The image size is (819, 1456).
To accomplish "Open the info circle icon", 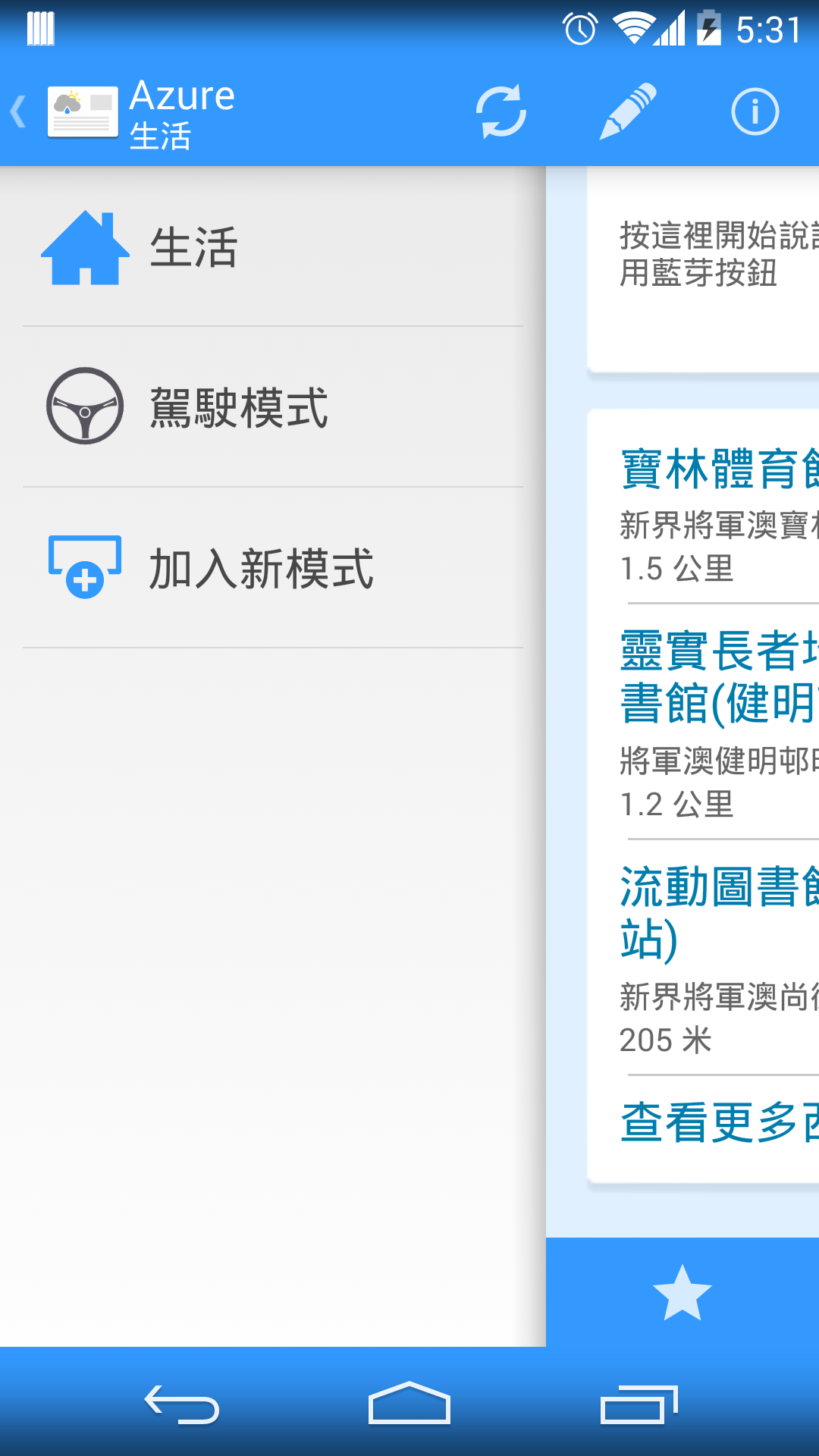I will (x=755, y=112).
